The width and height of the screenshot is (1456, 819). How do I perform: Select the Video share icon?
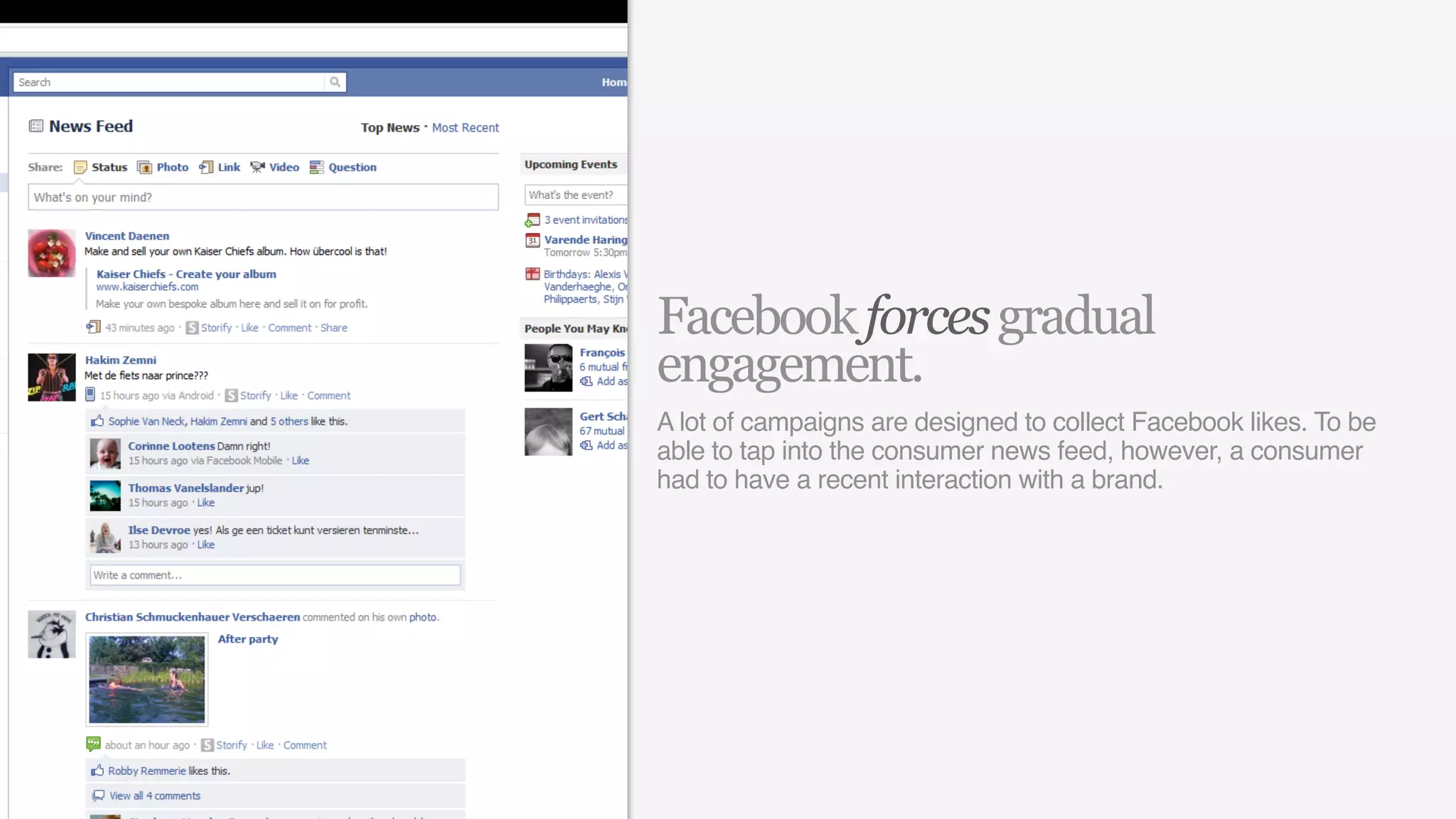(x=257, y=167)
